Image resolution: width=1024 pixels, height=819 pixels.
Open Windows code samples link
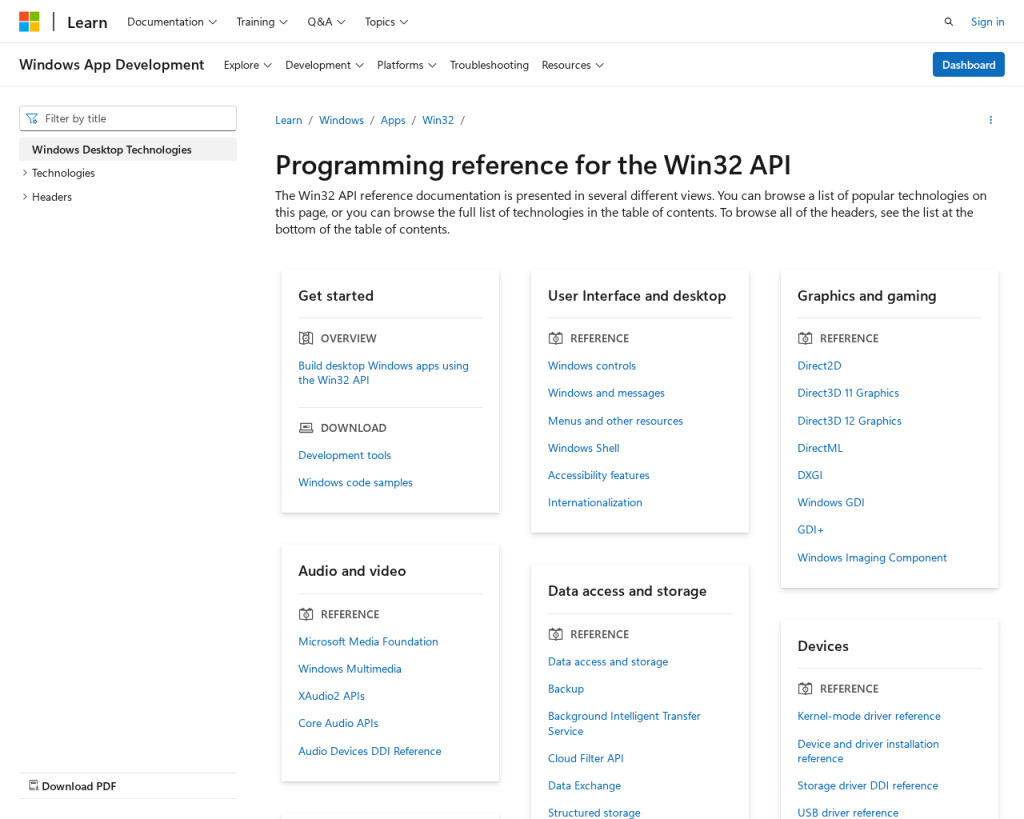tap(355, 483)
